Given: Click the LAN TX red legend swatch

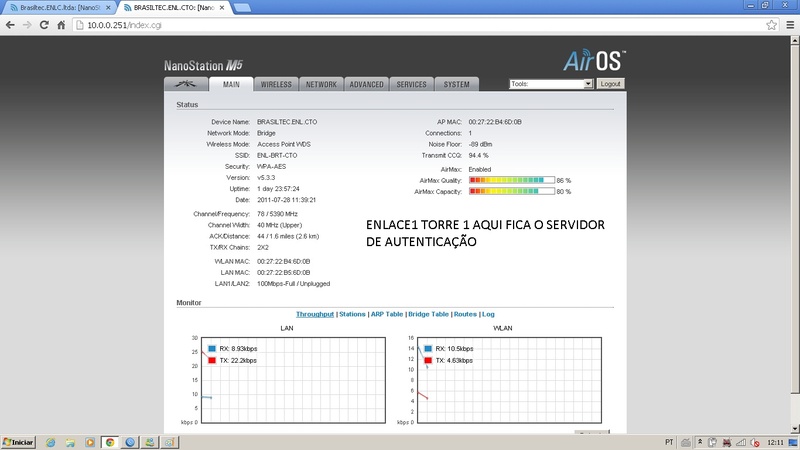Looking at the screenshot, I should tap(212, 360).
